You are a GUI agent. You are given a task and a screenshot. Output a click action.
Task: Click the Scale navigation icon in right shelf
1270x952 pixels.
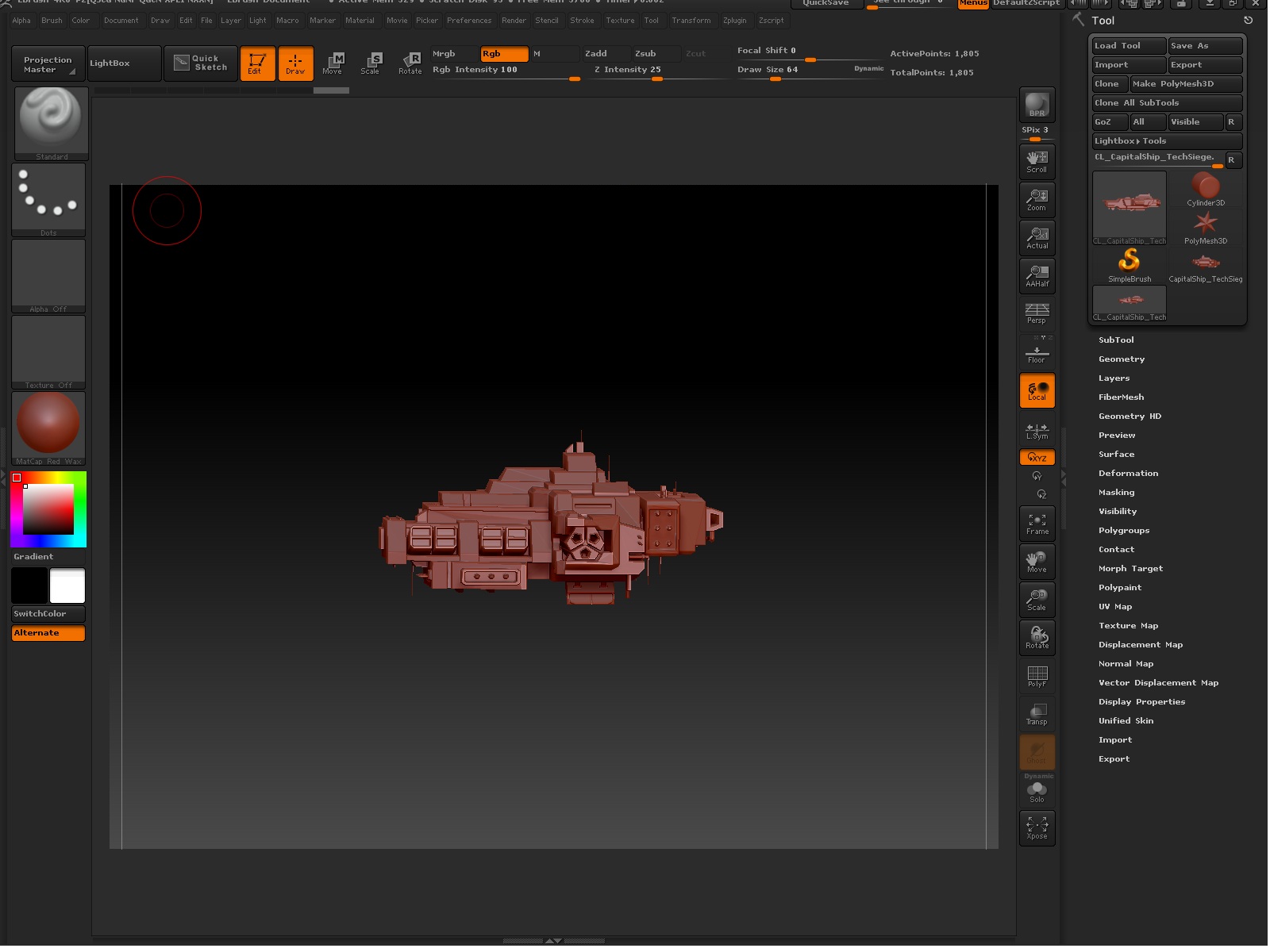1037,600
